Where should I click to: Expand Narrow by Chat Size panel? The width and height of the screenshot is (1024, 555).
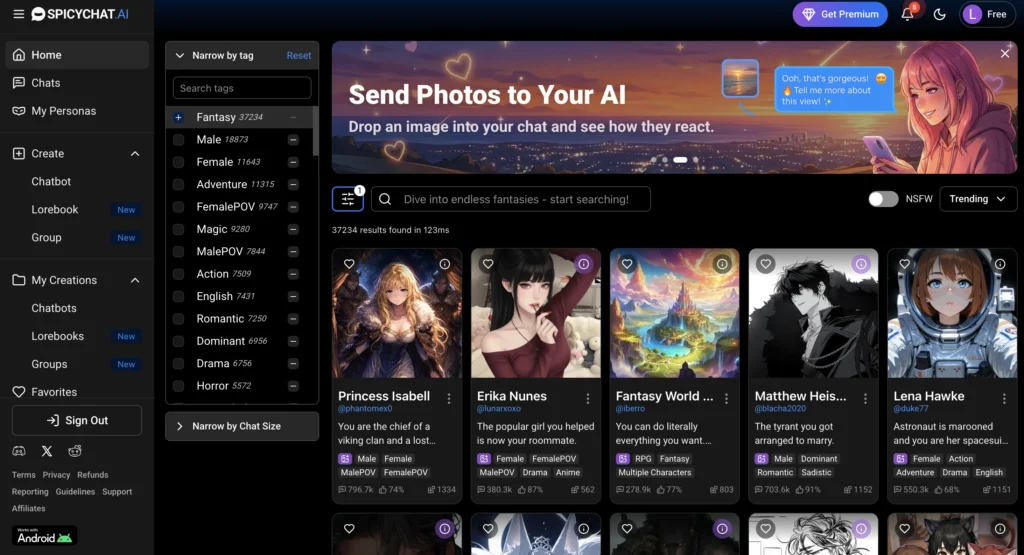(242, 426)
